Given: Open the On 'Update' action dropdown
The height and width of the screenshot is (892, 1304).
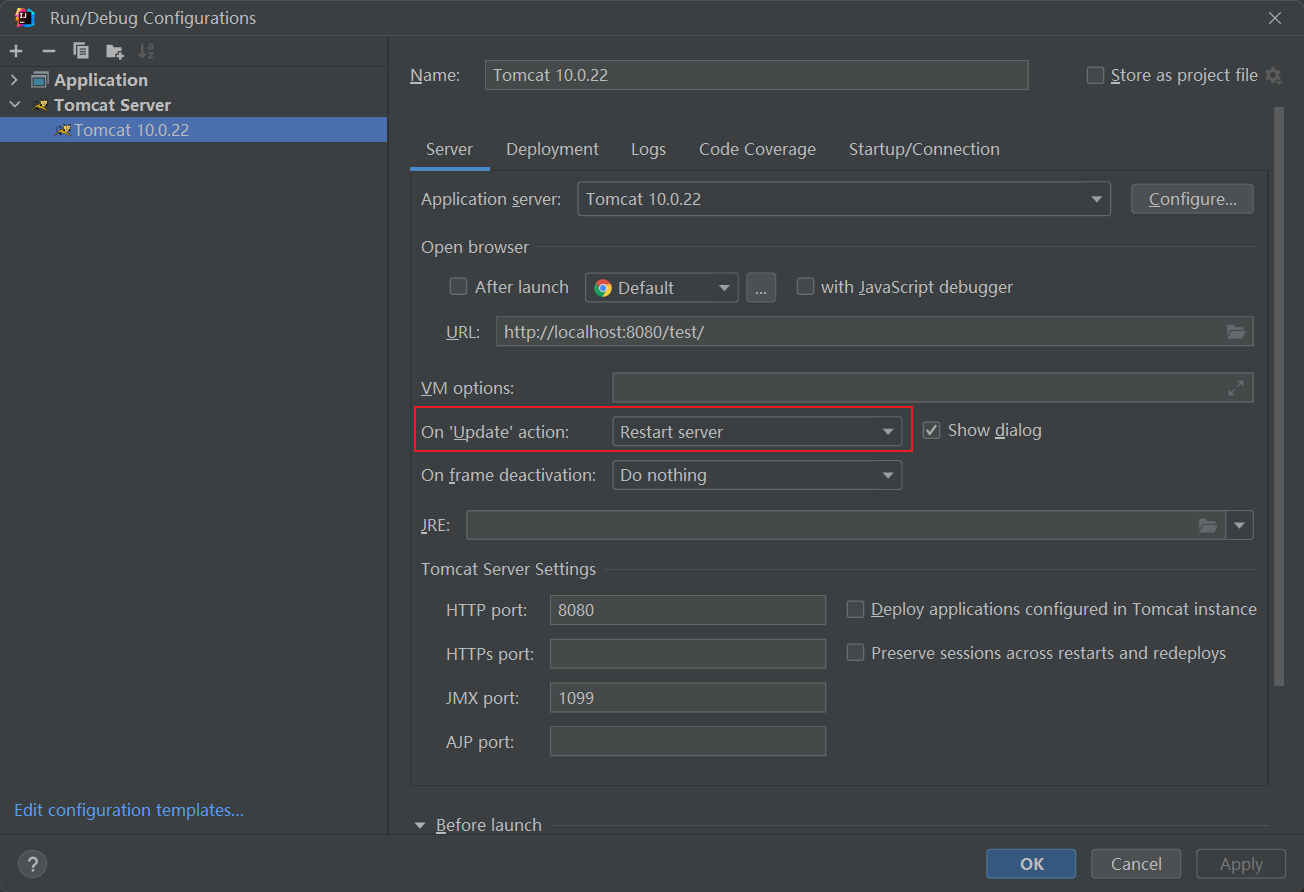Looking at the screenshot, I should point(757,432).
